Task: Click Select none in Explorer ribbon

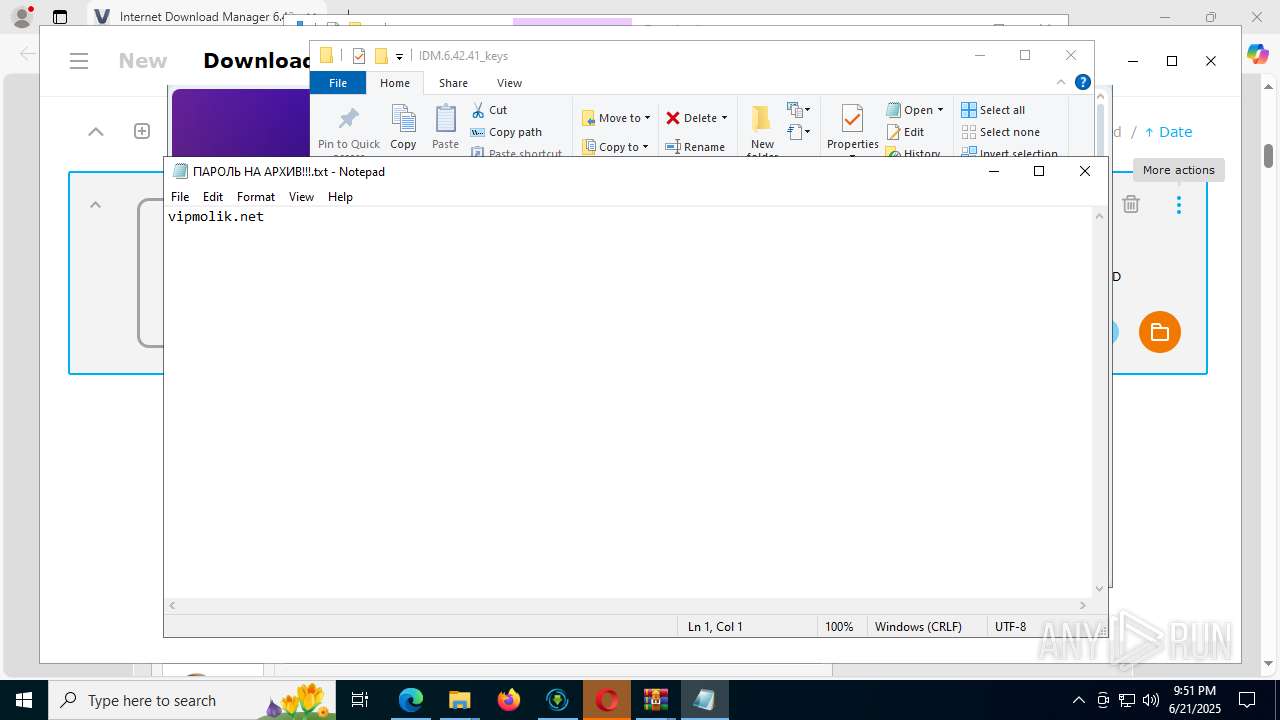Action: click(x=1000, y=132)
